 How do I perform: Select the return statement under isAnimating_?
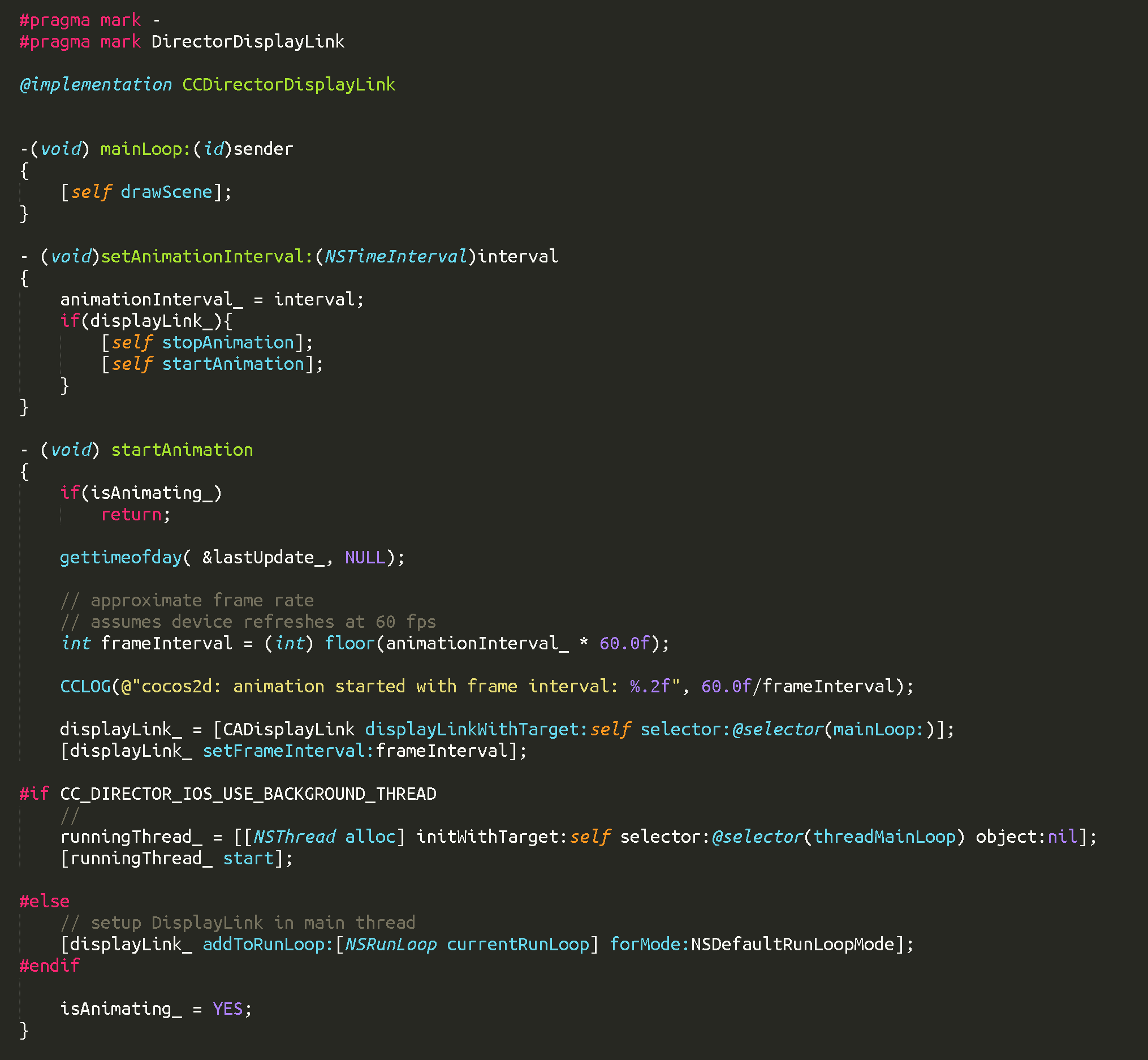[x=130, y=515]
